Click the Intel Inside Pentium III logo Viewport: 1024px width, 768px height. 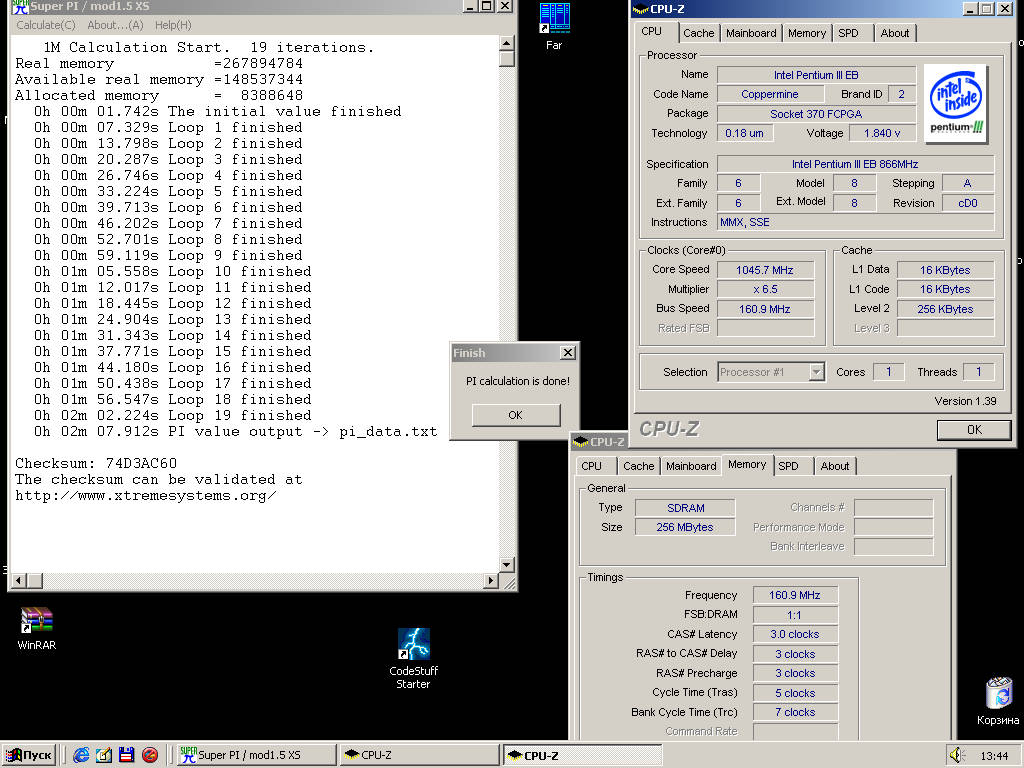coord(957,104)
